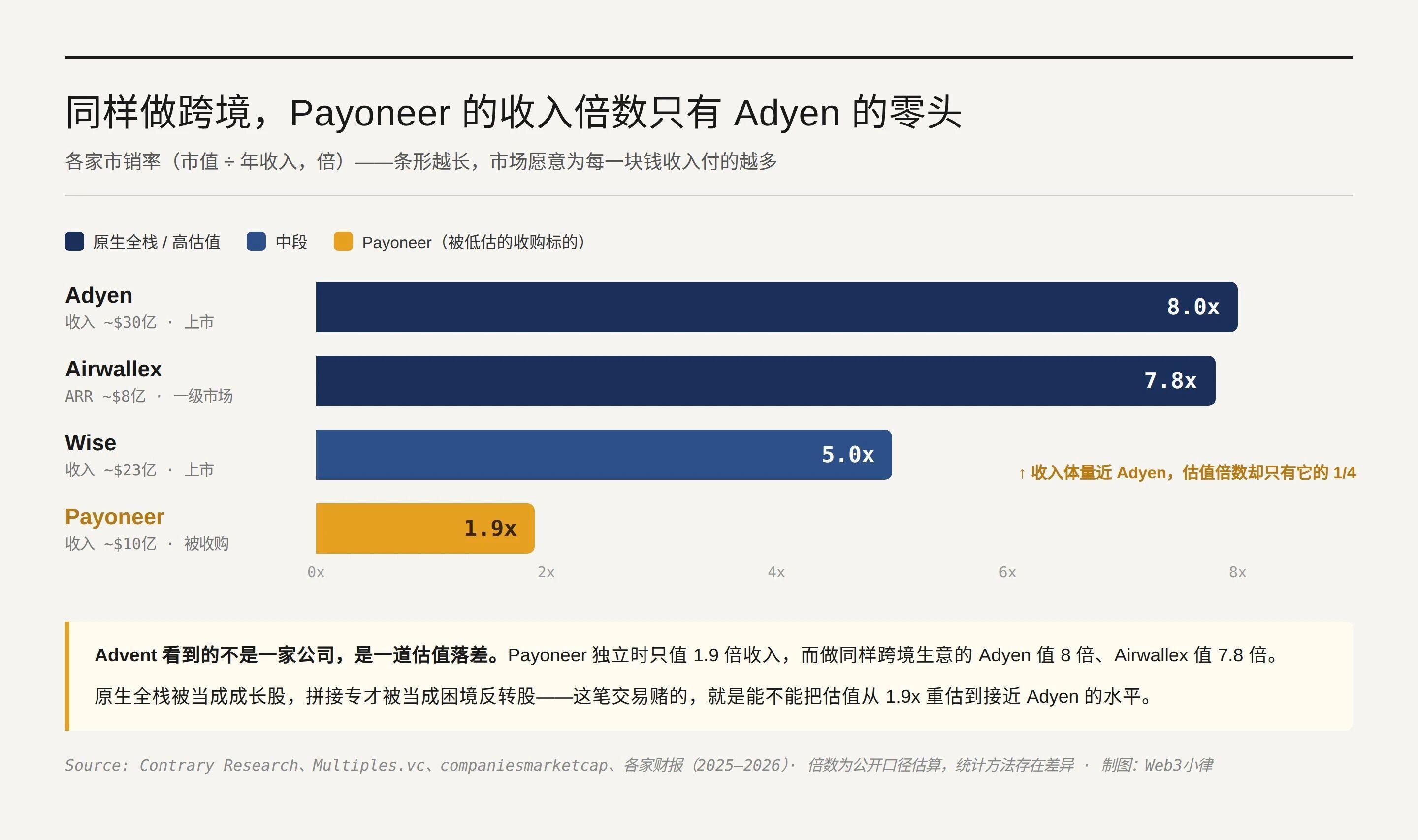The width and height of the screenshot is (1418, 840).
Task: Click the dark navy legend swatch for 原生全栈
Action: 75,241
